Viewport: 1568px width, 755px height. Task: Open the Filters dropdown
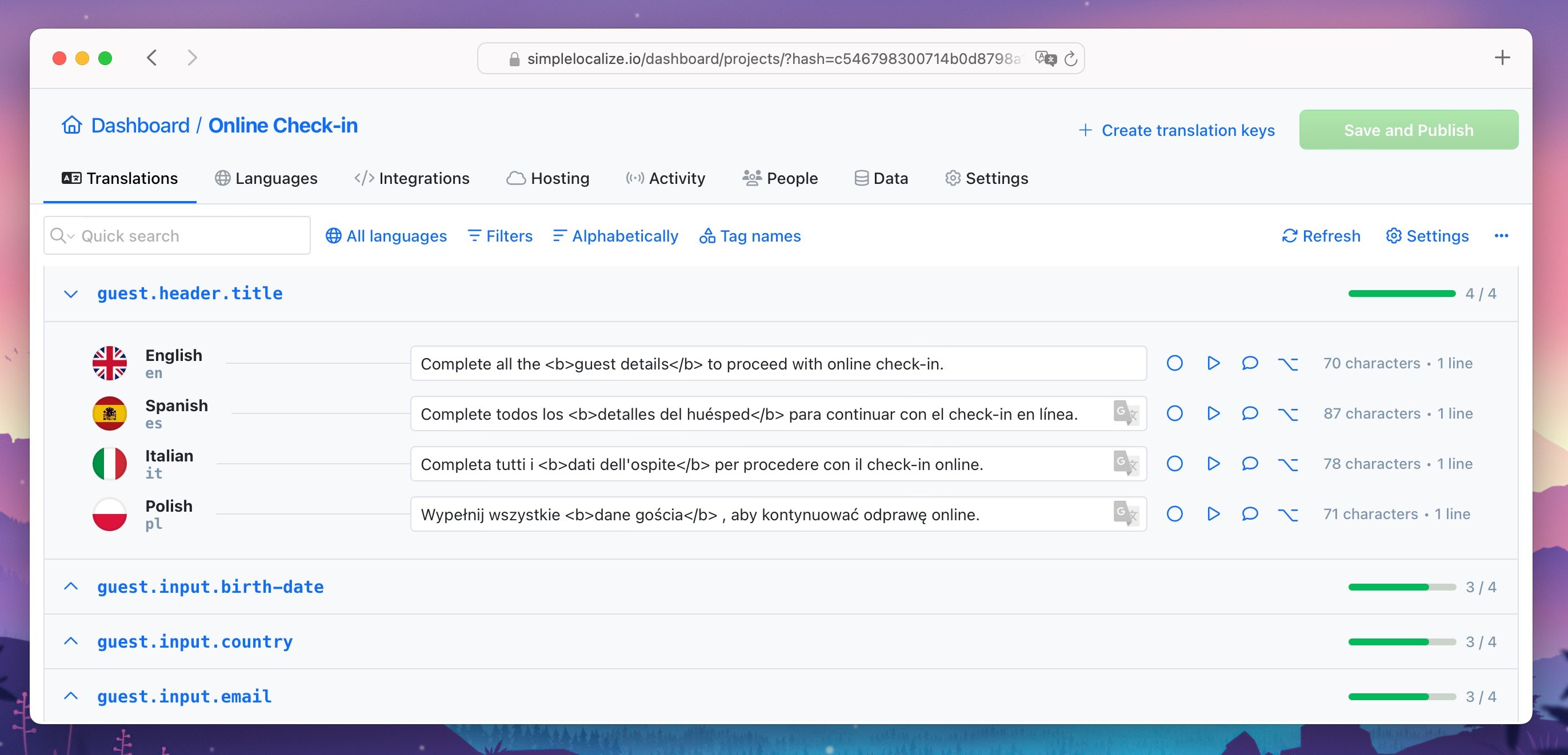point(500,236)
